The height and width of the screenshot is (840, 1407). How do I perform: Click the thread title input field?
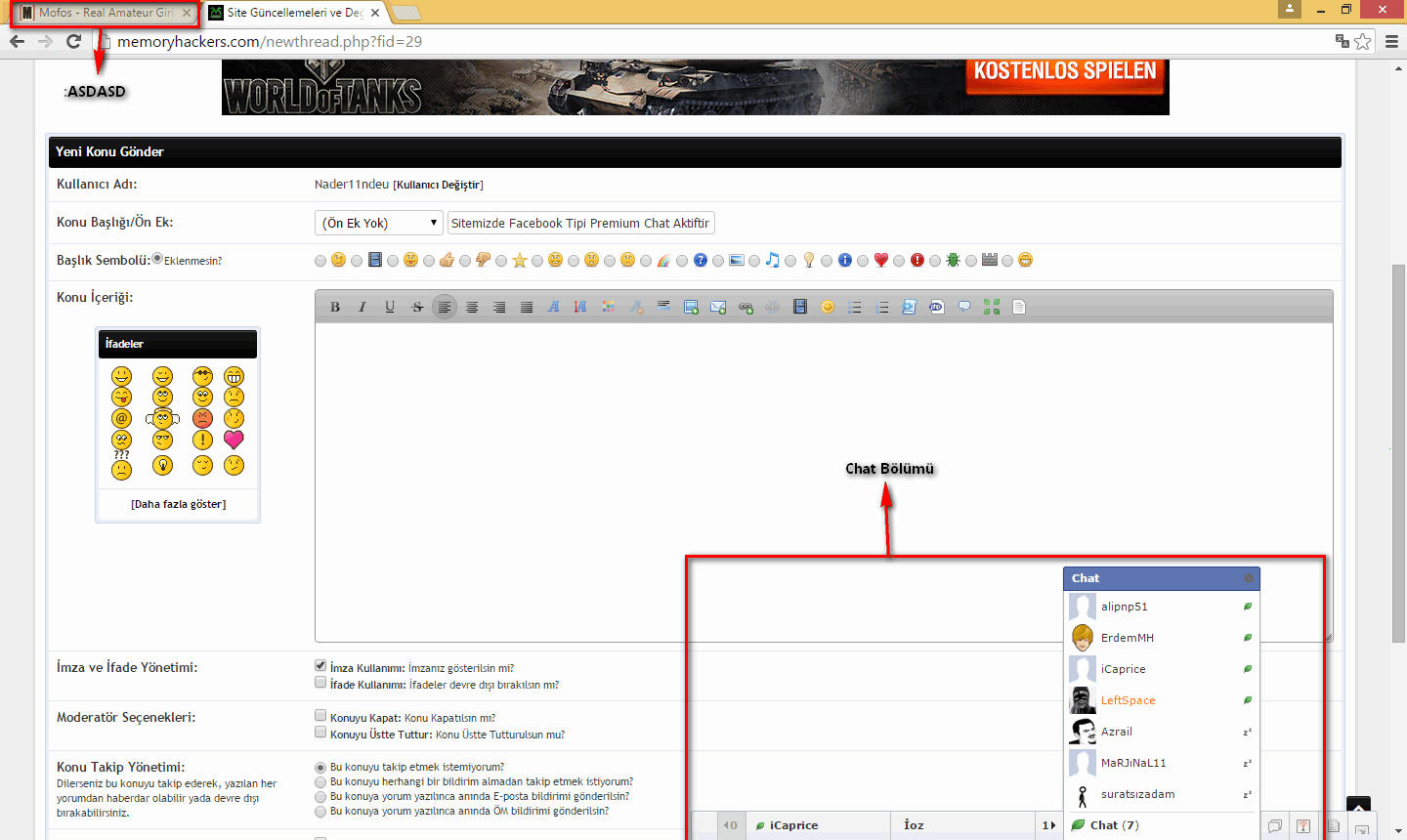tap(580, 223)
